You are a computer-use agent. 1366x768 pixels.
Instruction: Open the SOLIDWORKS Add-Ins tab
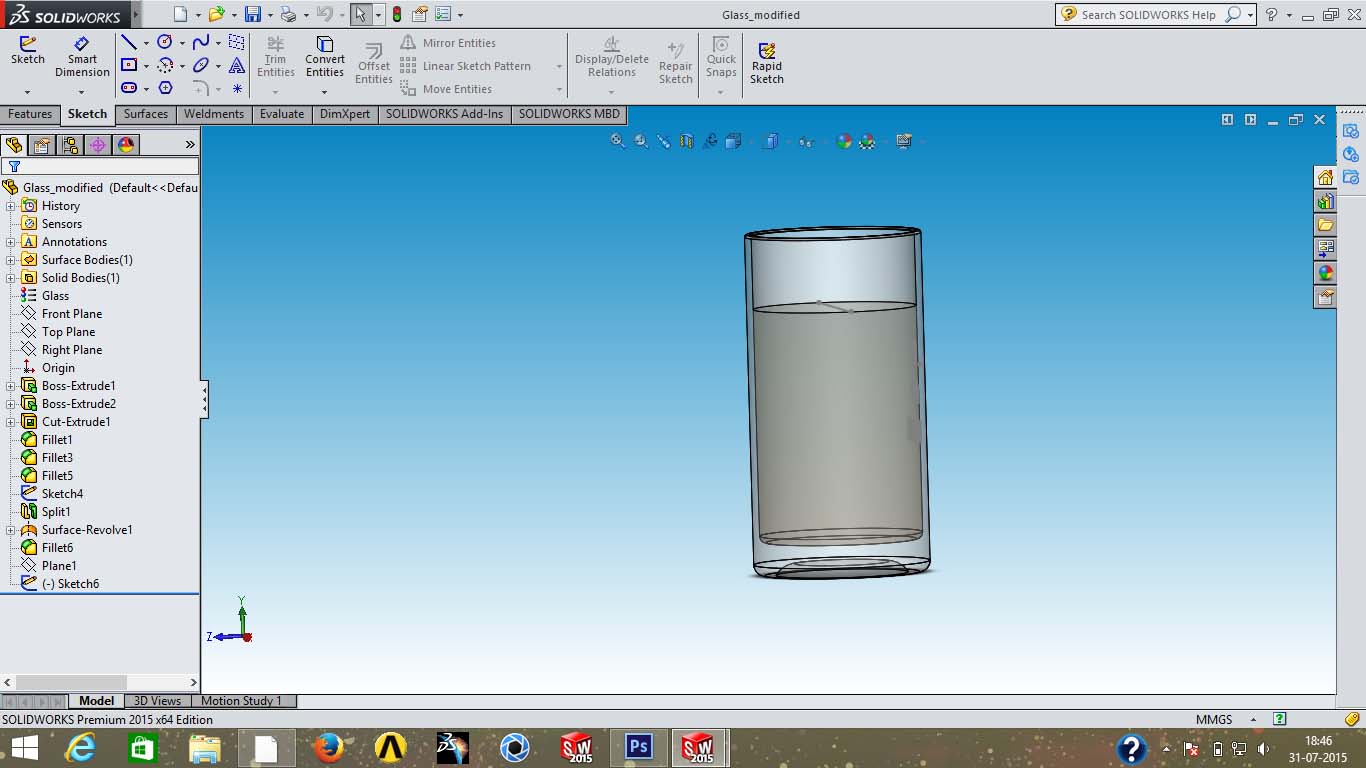tap(445, 114)
